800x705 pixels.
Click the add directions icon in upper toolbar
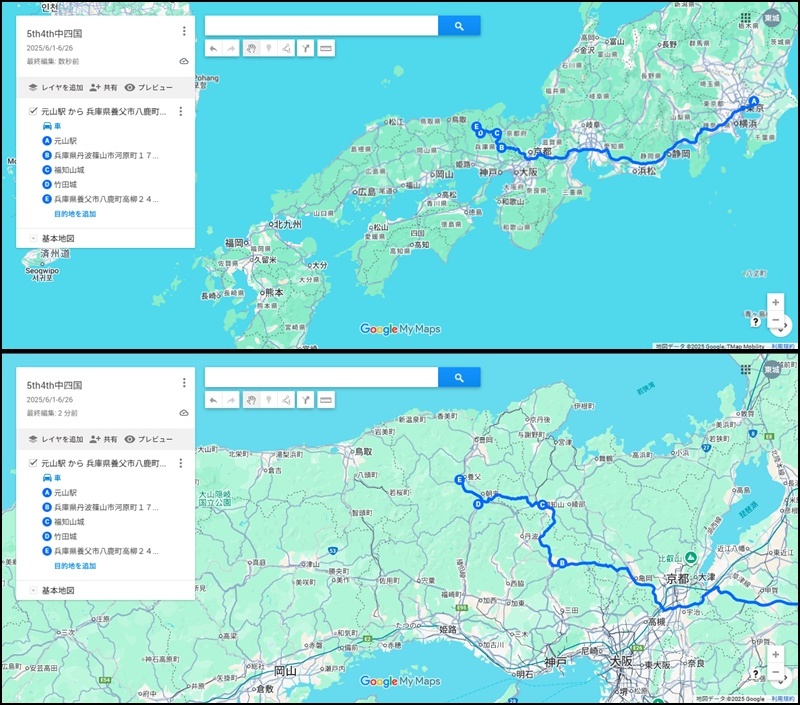tap(306, 48)
